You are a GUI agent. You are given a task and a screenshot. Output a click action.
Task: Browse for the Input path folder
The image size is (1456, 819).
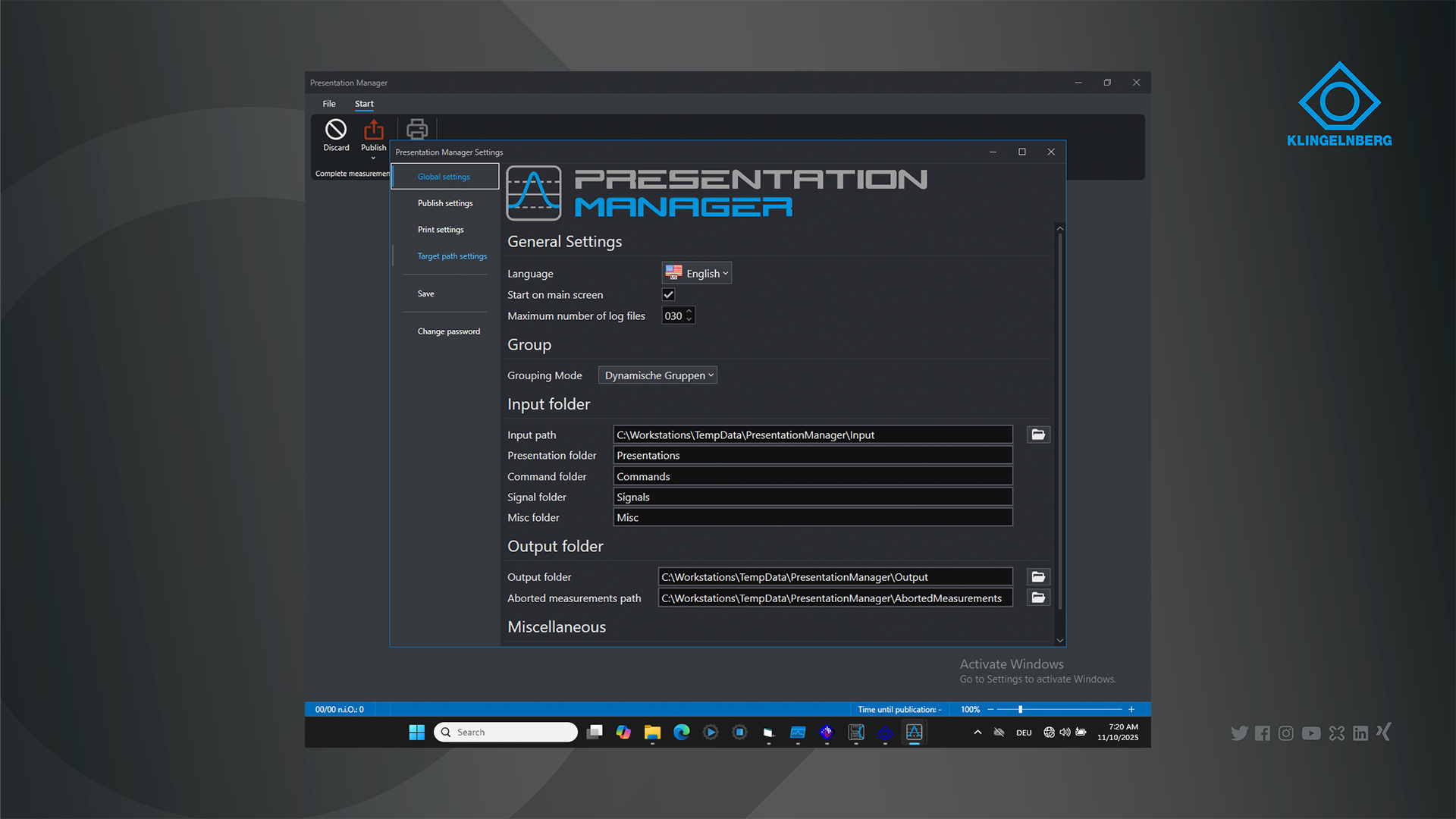[1038, 435]
